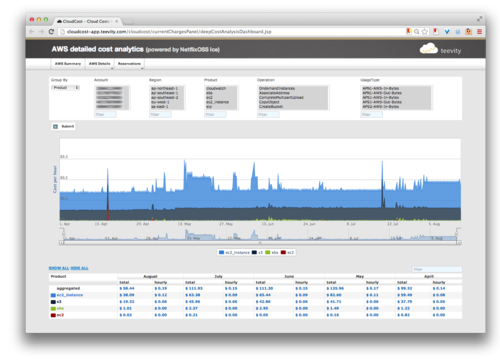Open the Chrome hamburger menu
This screenshot has height=360, width=500.
click(479, 32)
